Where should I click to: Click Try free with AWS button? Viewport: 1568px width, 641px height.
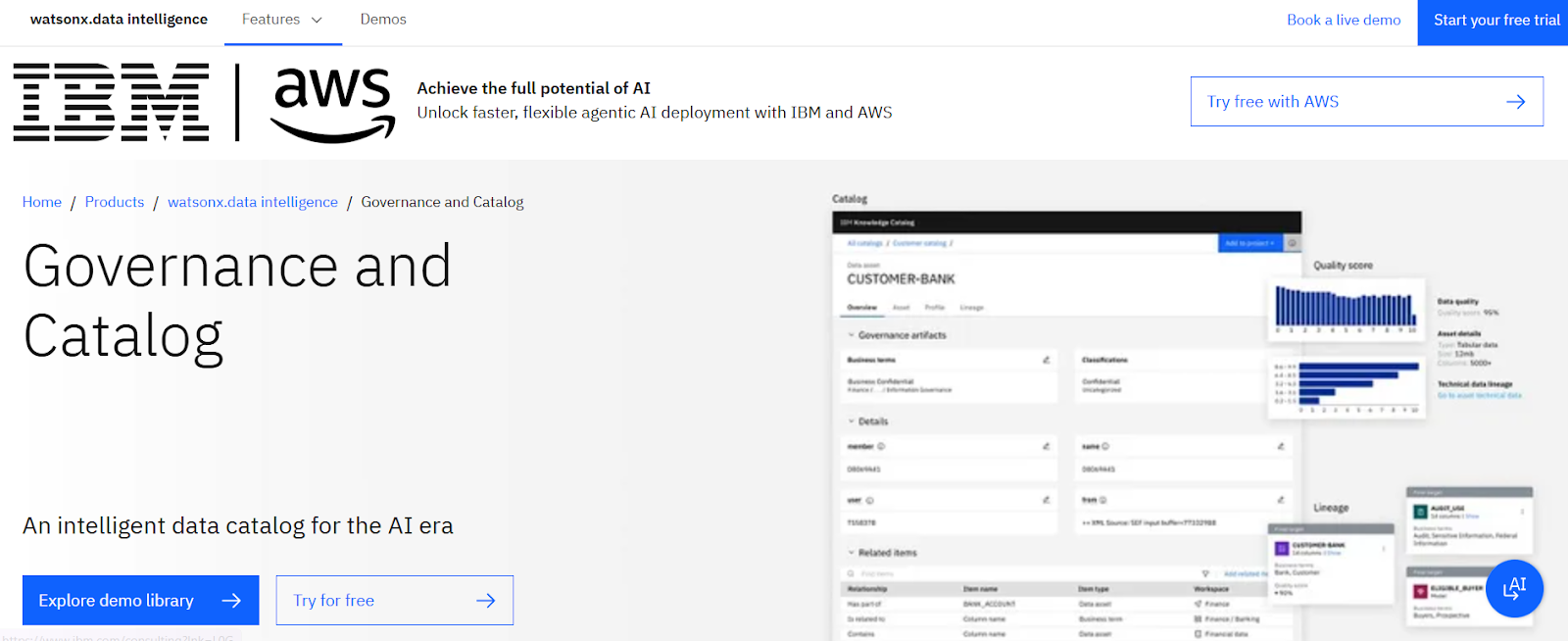1366,102
